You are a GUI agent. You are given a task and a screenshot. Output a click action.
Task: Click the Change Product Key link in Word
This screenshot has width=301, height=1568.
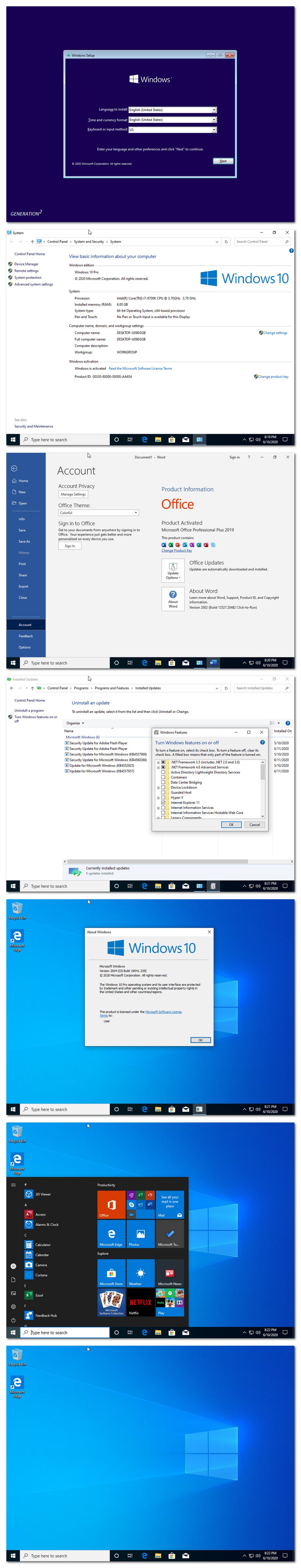177,550
